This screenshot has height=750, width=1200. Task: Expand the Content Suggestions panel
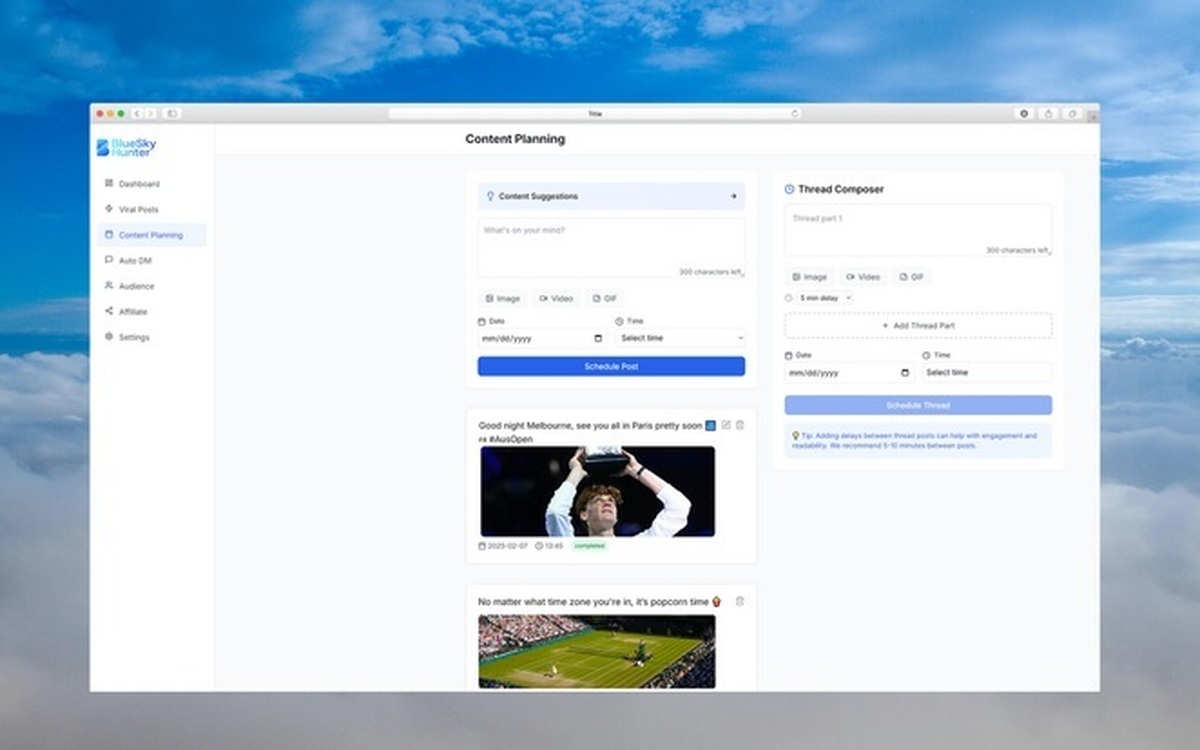[733, 197]
